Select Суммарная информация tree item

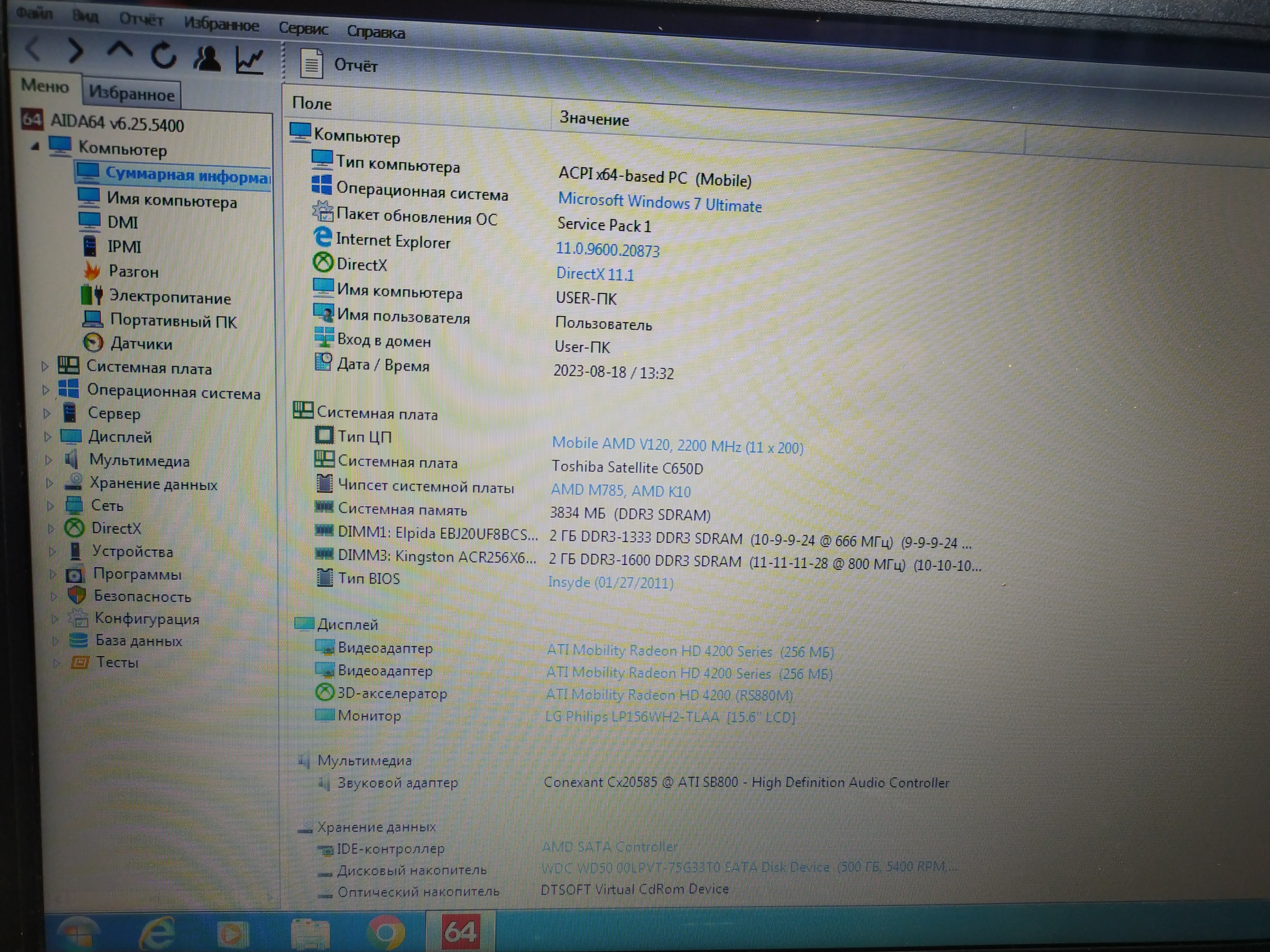click(x=173, y=174)
